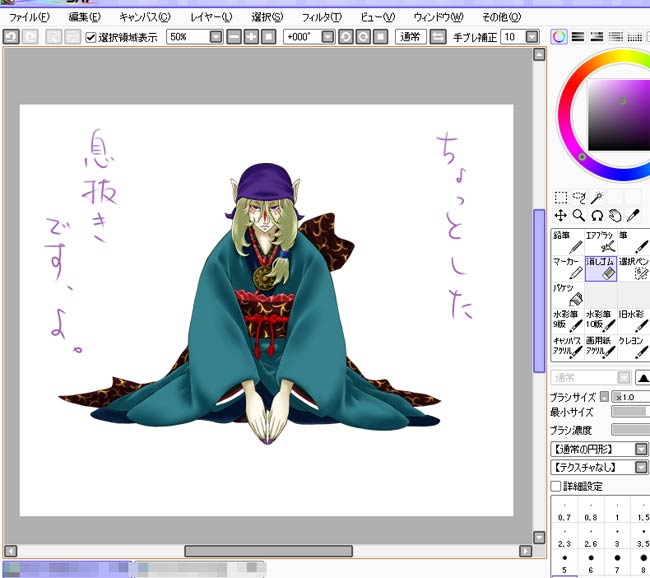Select the Eyedropper tool
Screen dimensions: 650x578
pos(633,216)
